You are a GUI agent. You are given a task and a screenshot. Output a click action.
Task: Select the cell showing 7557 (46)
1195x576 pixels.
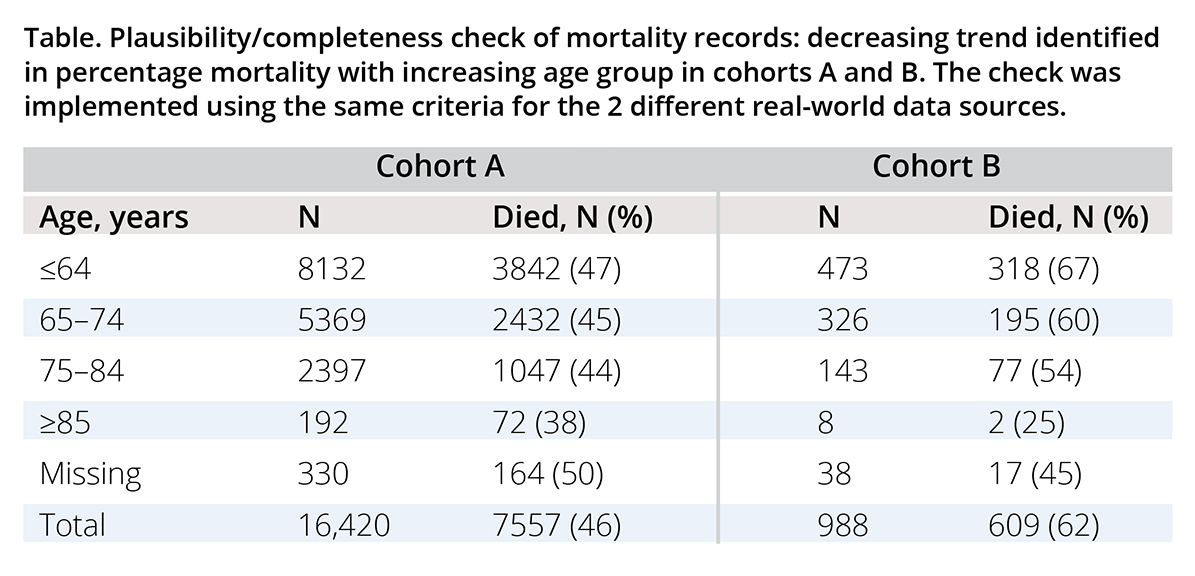[558, 524]
